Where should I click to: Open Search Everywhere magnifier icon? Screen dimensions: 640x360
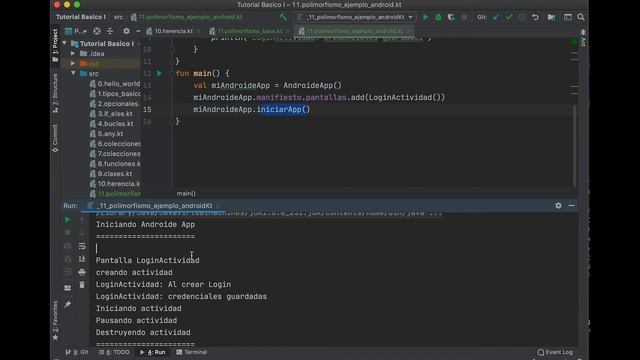point(581,17)
